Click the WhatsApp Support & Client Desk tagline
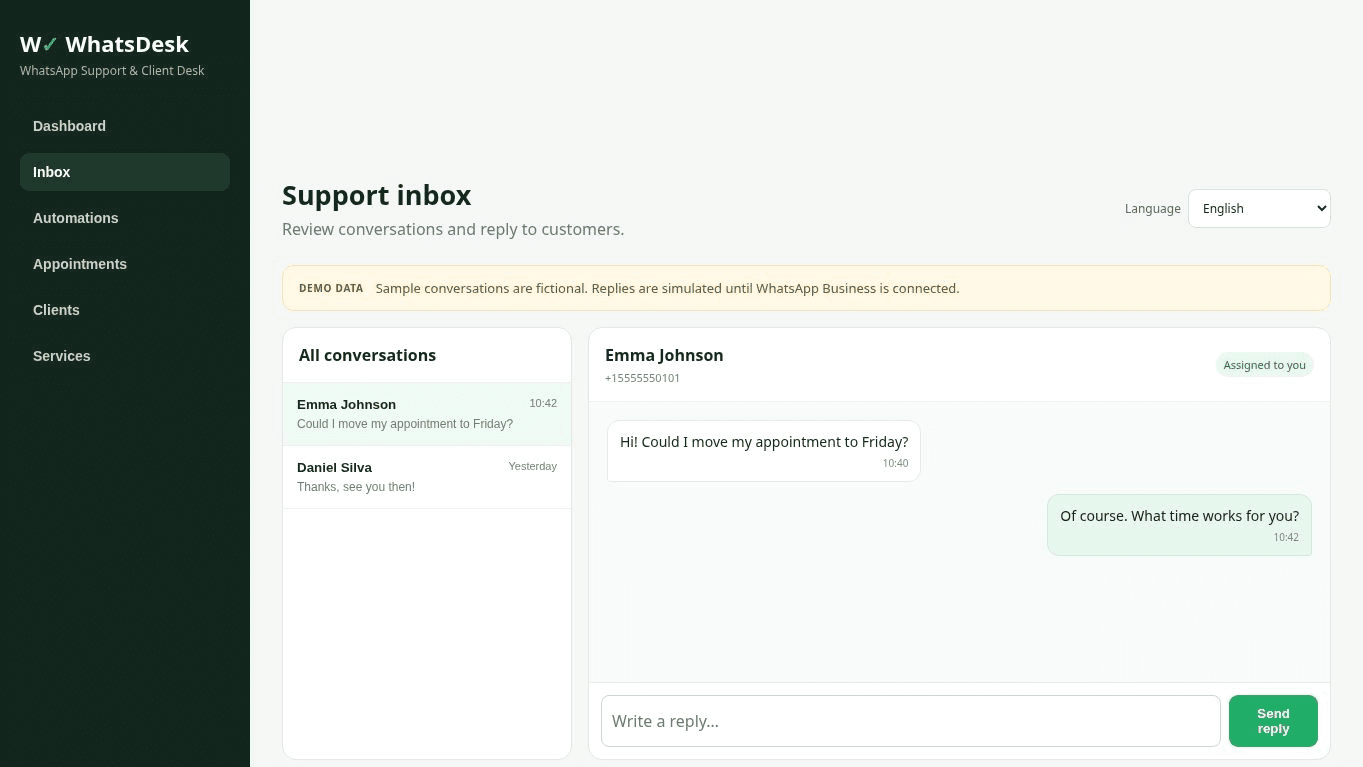The height and width of the screenshot is (767, 1363). [112, 71]
